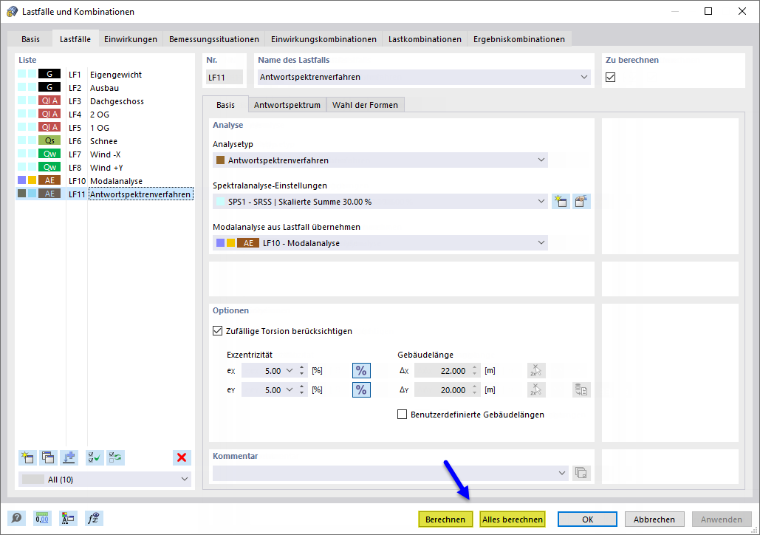
Task: Open Modalanalyse aus Lastfall dropdown
Action: [541, 243]
